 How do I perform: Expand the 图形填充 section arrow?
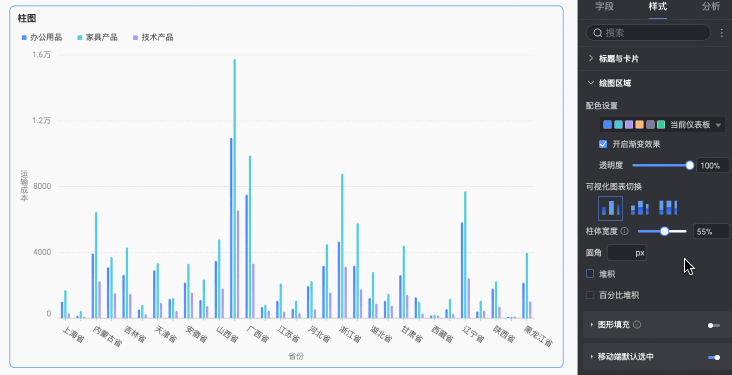pos(592,325)
